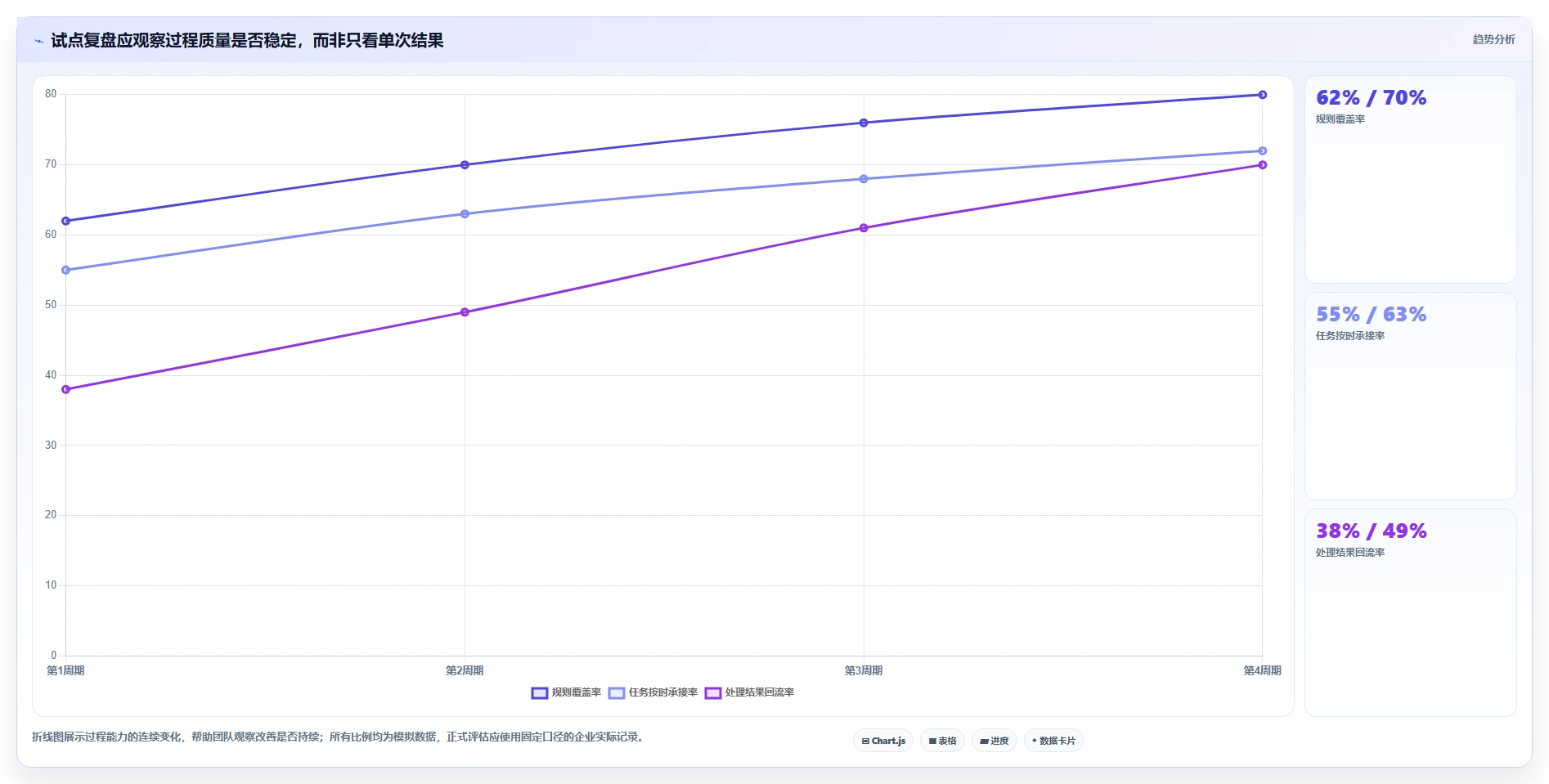Click the 处理结果回流率 legend label
Screen dimensions: 1549x784
pyautogui.click(x=760, y=692)
